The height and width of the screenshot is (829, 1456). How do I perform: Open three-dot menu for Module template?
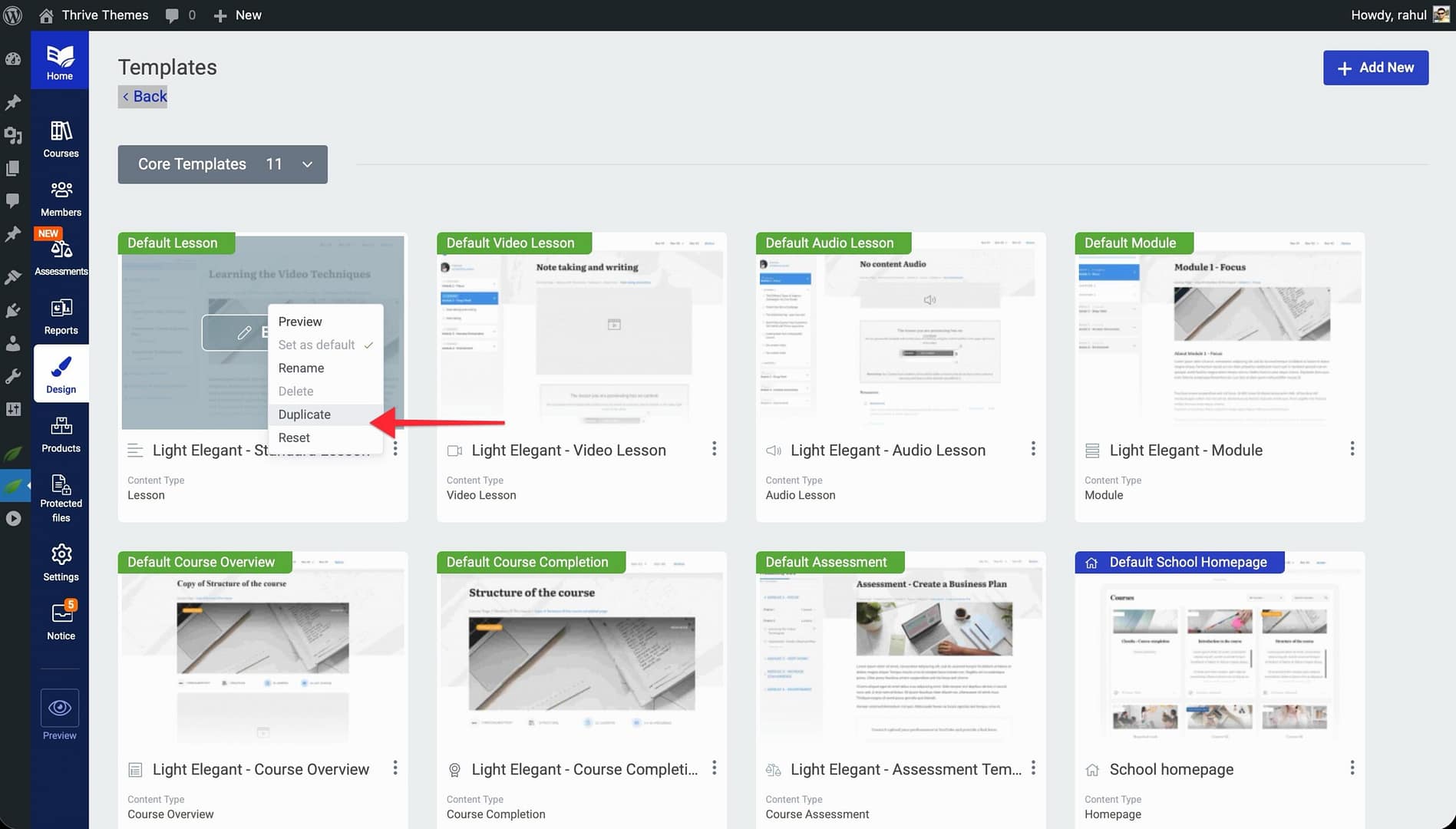coord(1352,449)
